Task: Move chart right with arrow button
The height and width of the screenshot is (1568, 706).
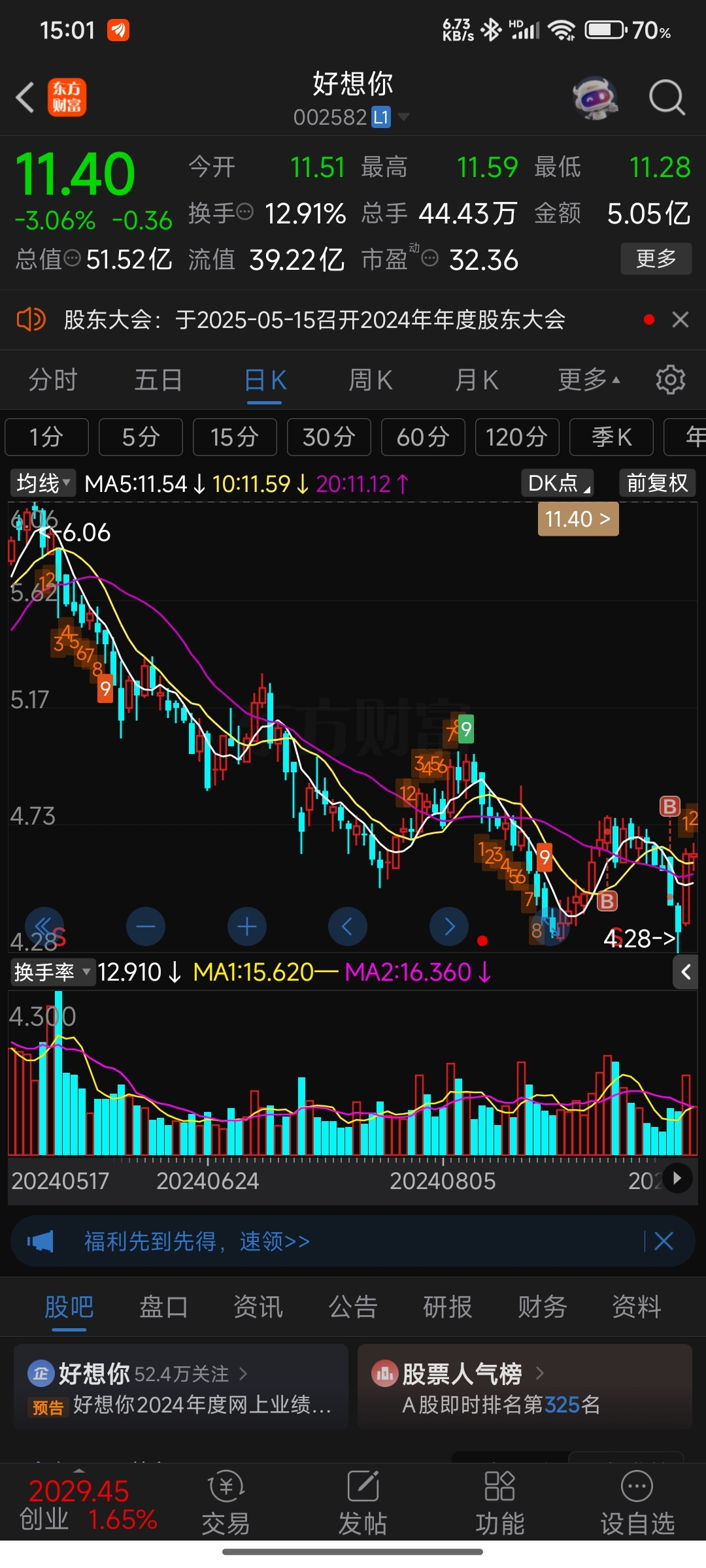Action: click(x=449, y=926)
